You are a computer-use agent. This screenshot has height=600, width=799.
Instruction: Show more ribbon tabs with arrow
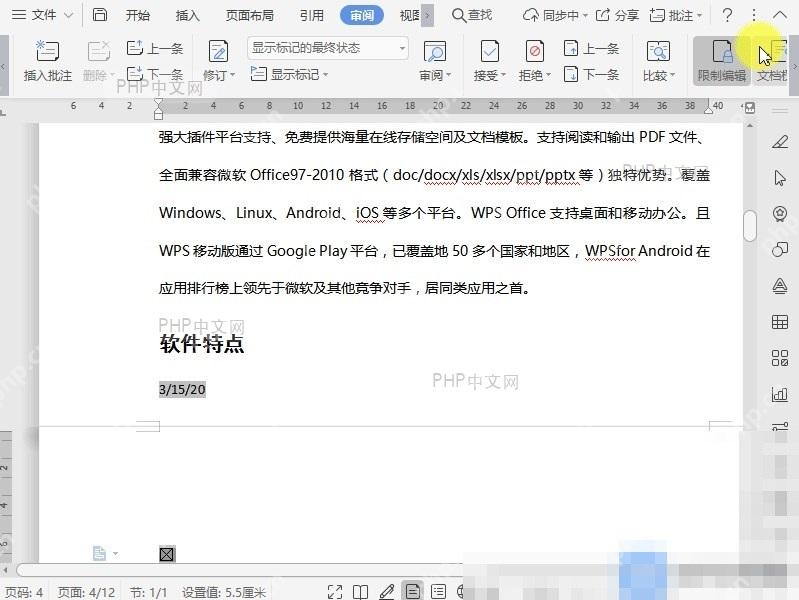428,16
